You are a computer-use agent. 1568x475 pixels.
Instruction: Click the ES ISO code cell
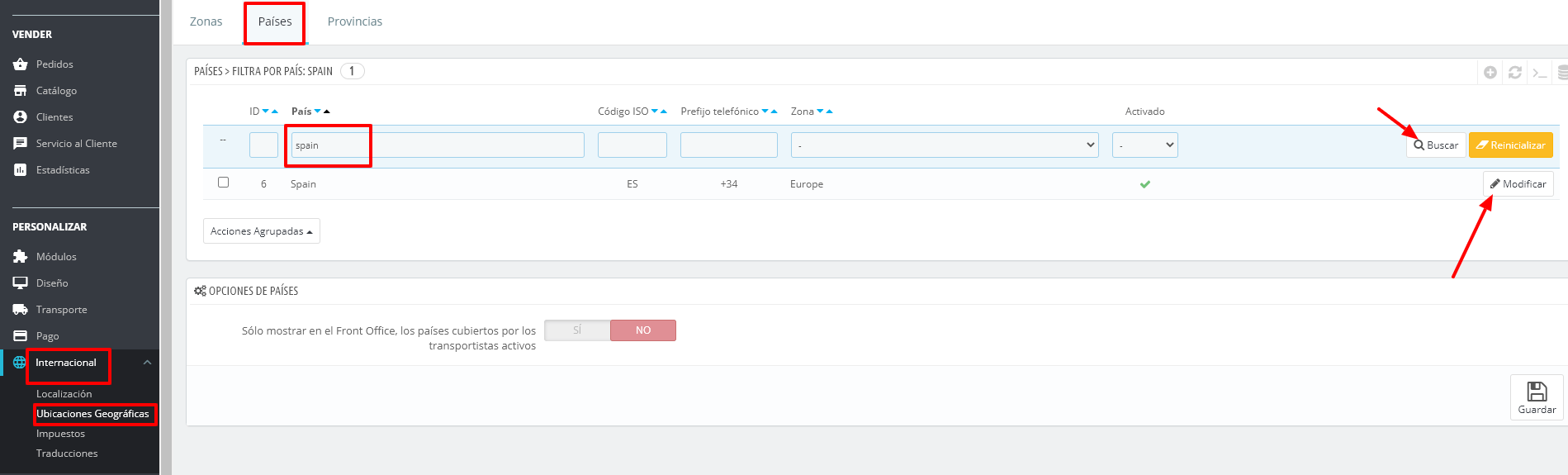(632, 184)
